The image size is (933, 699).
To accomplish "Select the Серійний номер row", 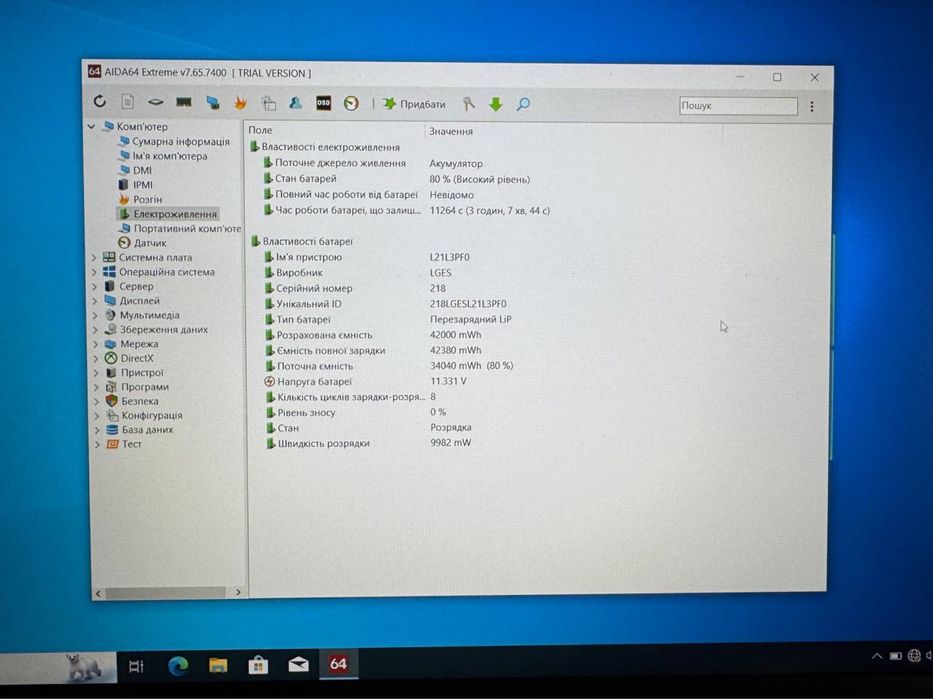I will (355, 288).
